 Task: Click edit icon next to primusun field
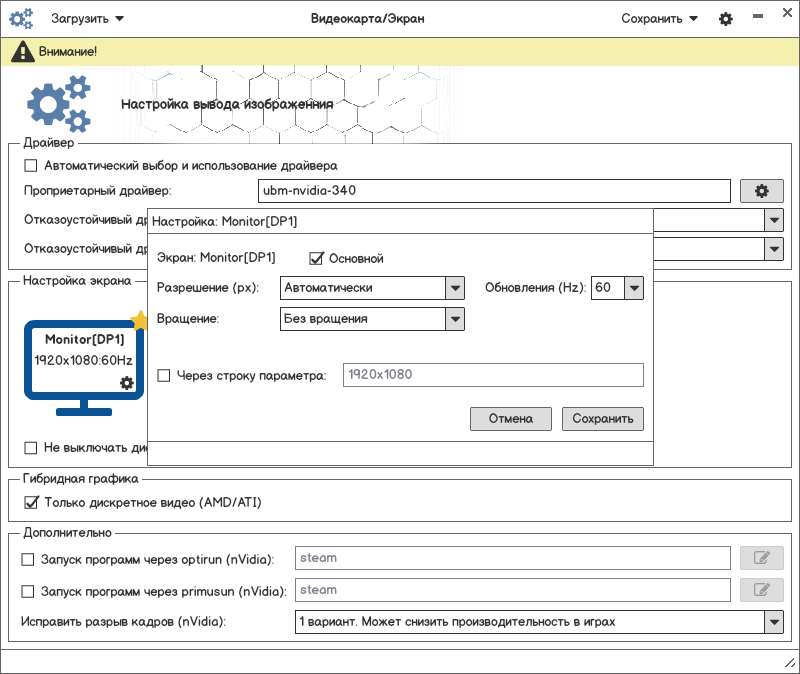(x=762, y=590)
